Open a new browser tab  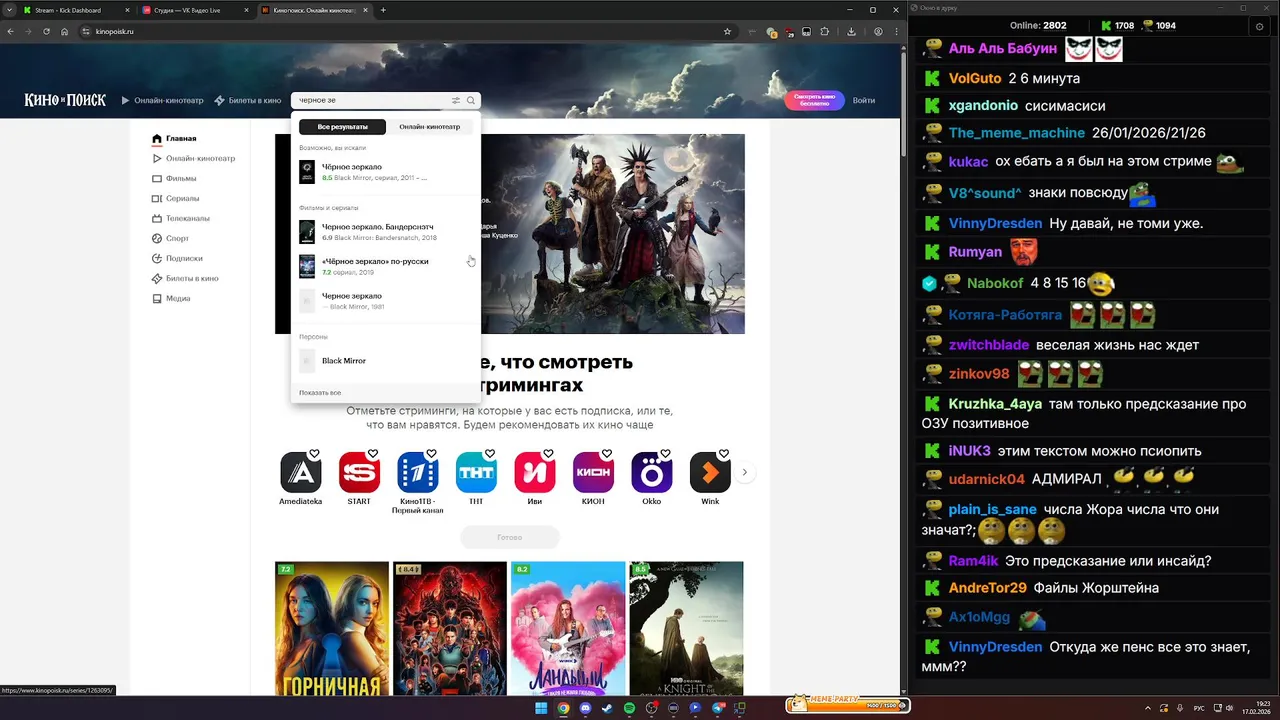point(383,10)
